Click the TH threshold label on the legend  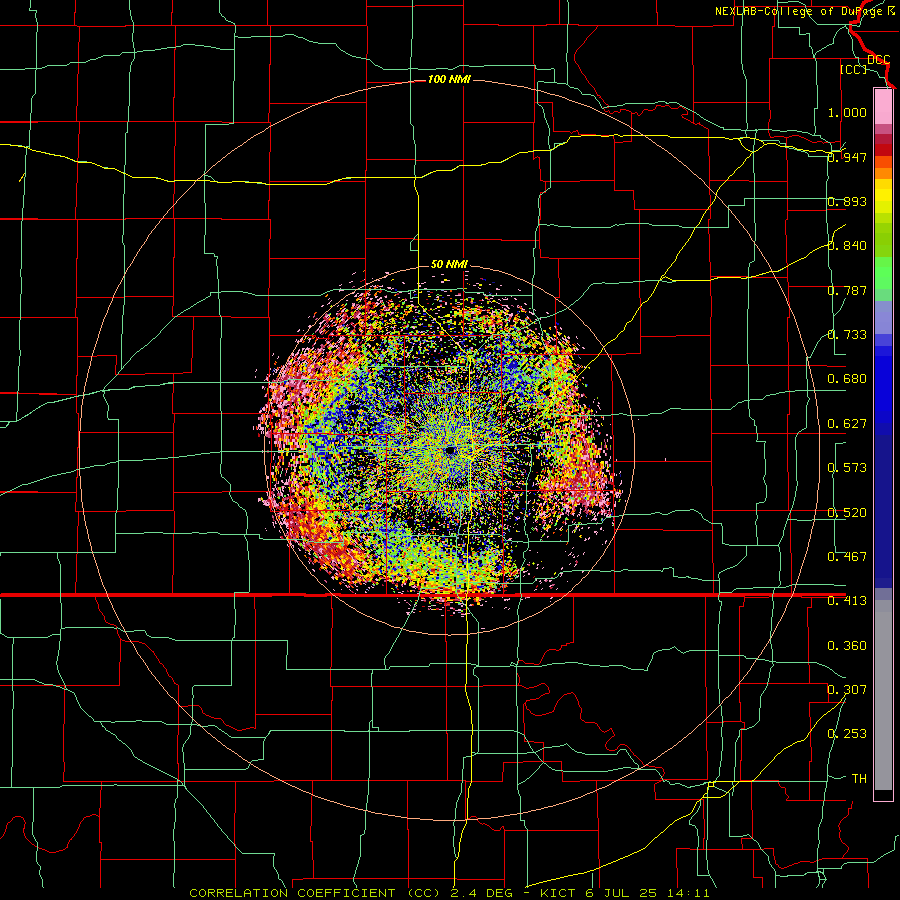pos(859,779)
